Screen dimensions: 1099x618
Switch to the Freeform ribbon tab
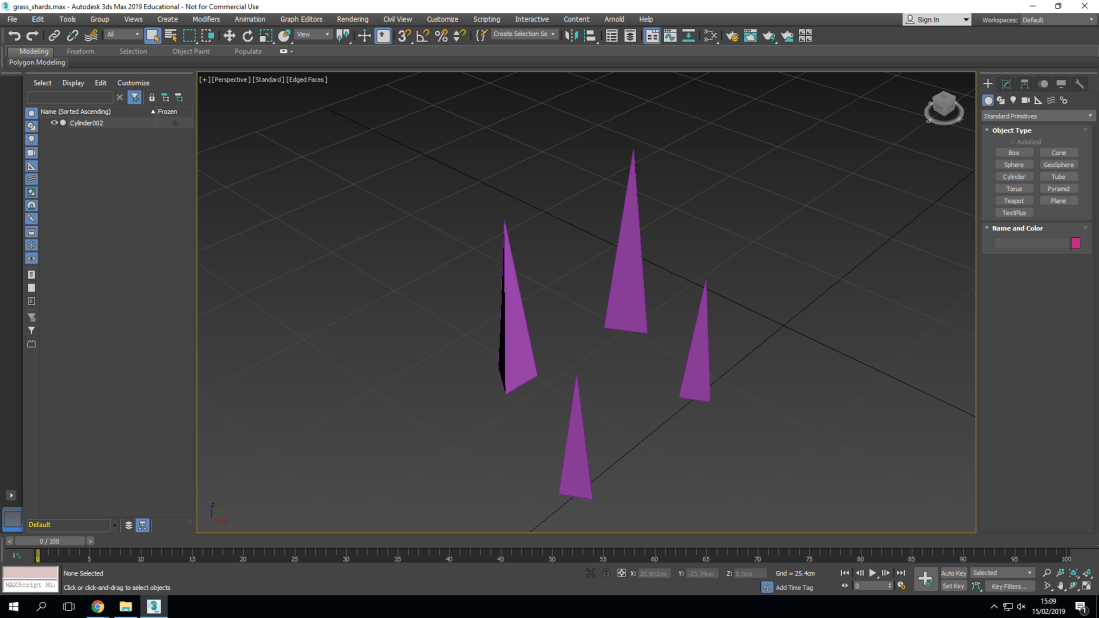(79, 51)
